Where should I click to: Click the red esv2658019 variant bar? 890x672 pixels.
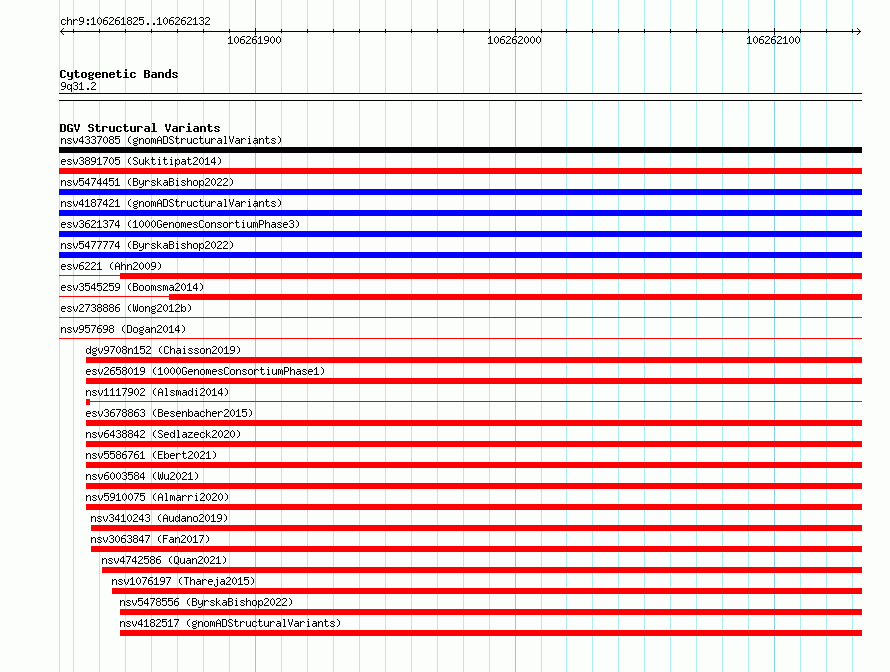(474, 381)
